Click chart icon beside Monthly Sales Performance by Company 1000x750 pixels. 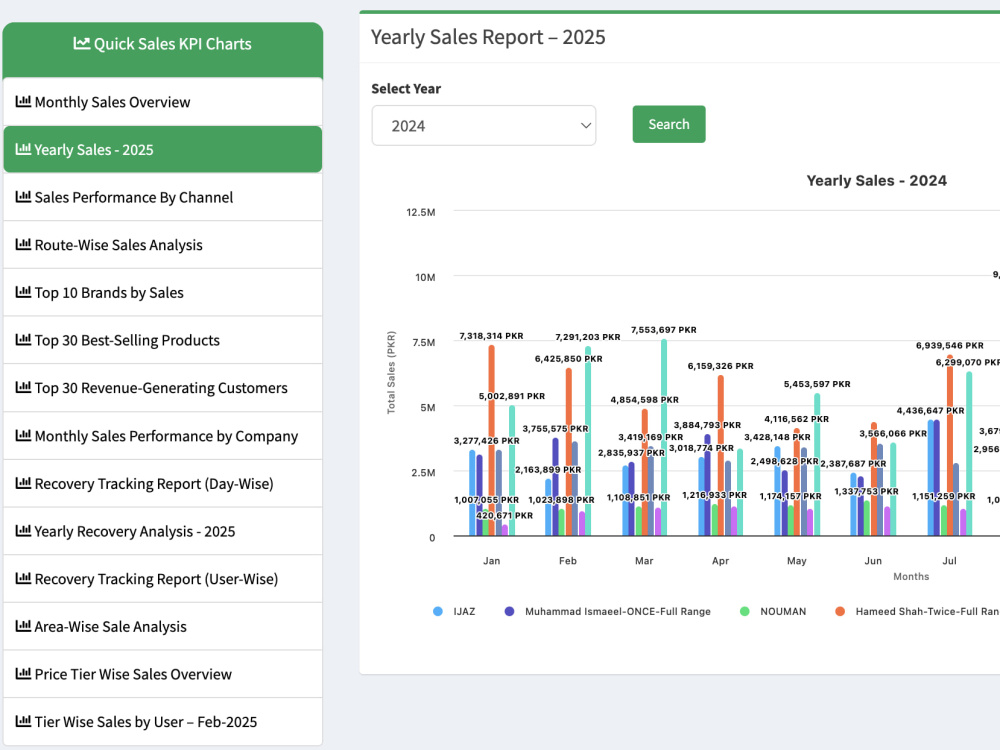23,436
